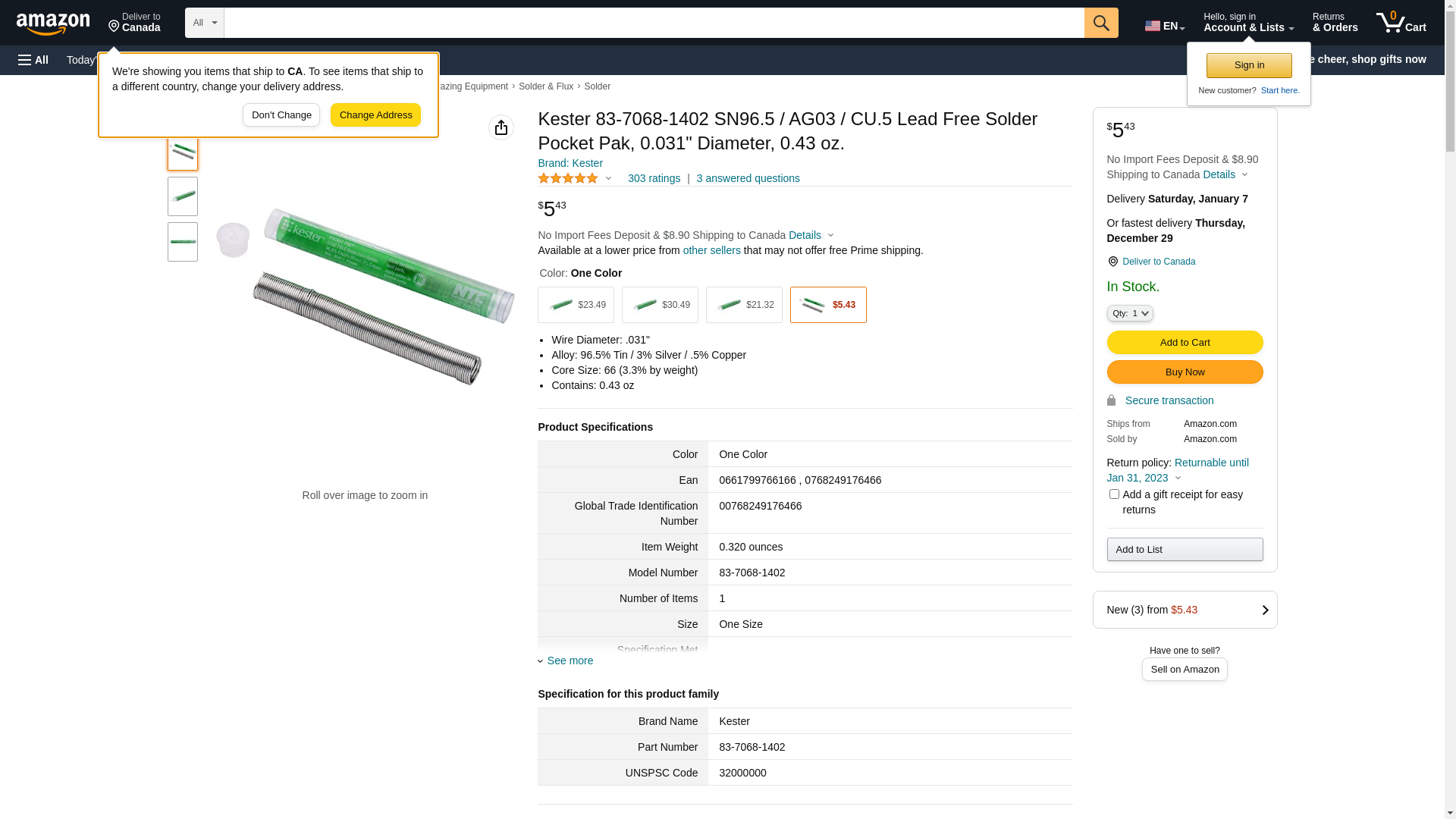Click the search magnifier button
This screenshot has width=1456, height=819.
1100,23
